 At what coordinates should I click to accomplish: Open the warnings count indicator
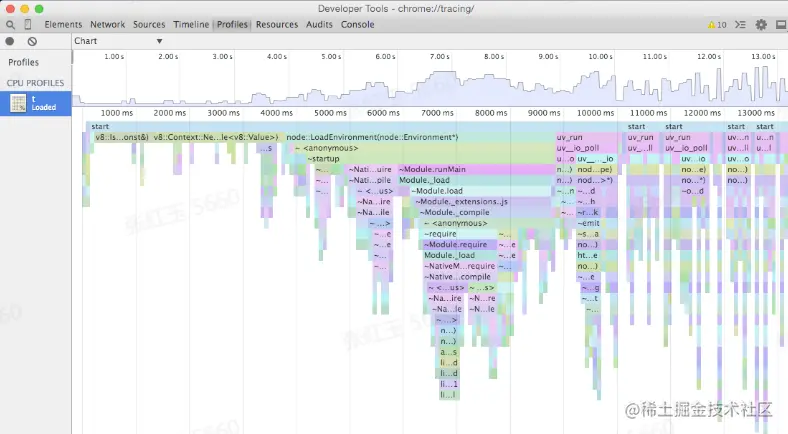(x=717, y=25)
